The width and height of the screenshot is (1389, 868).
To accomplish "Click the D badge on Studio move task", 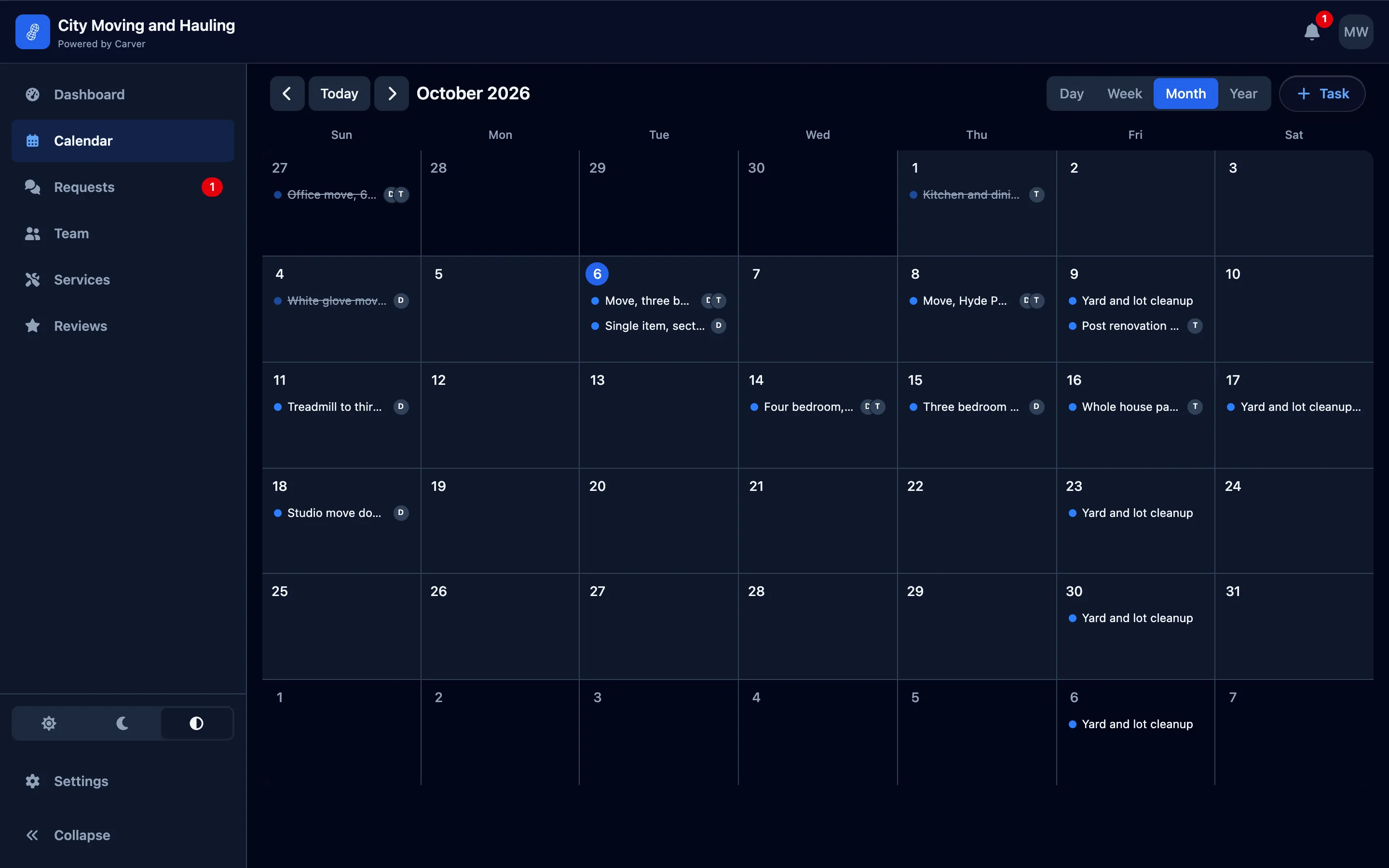I will 401,513.
